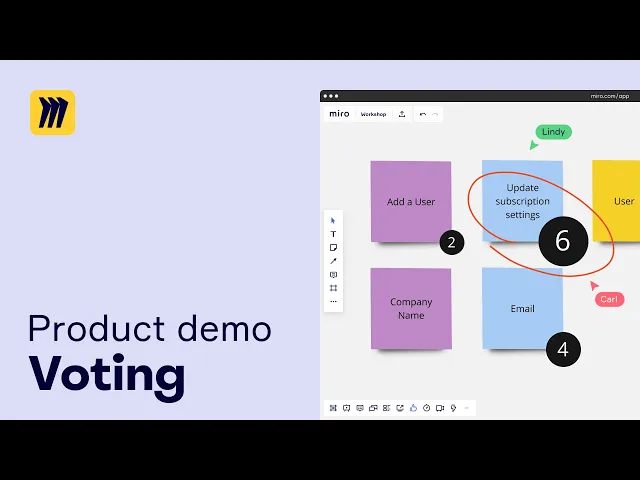This screenshot has width=640, height=480.
Task: Redo the last undone action
Action: coord(435,114)
